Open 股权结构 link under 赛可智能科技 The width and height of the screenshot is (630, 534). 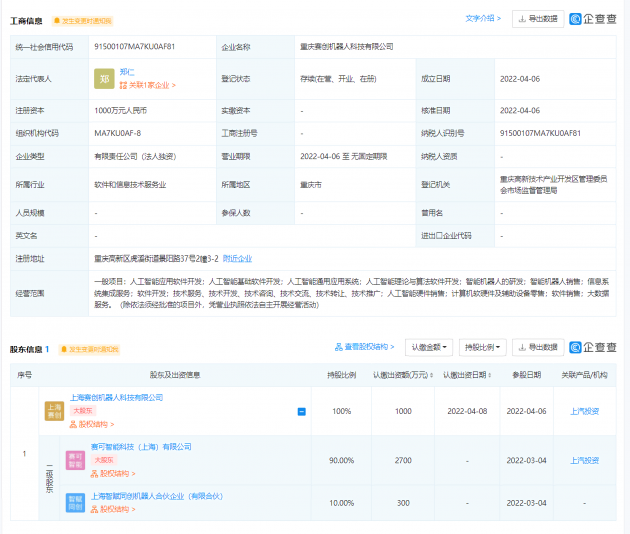(x=113, y=474)
